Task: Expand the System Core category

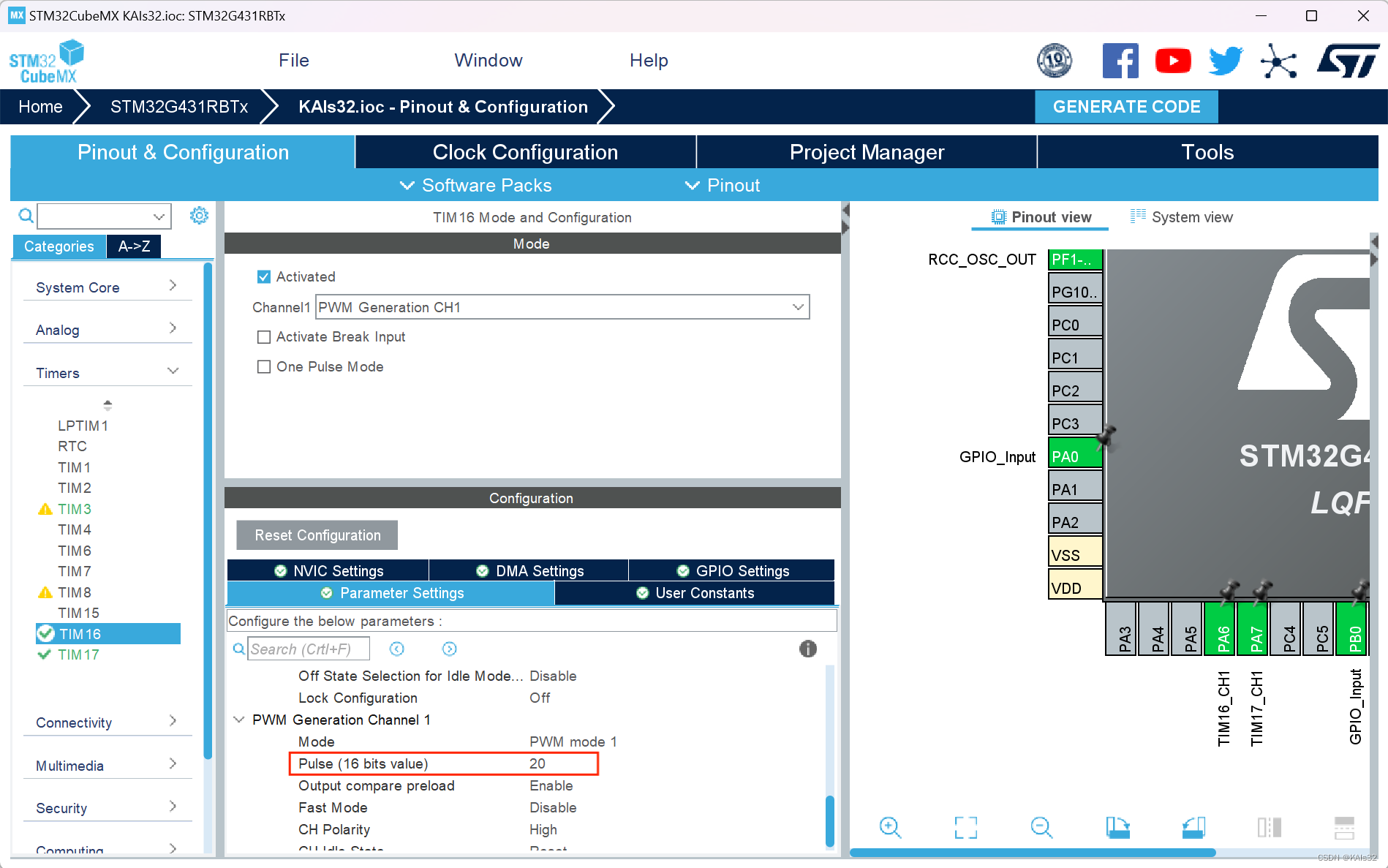Action: pos(107,287)
